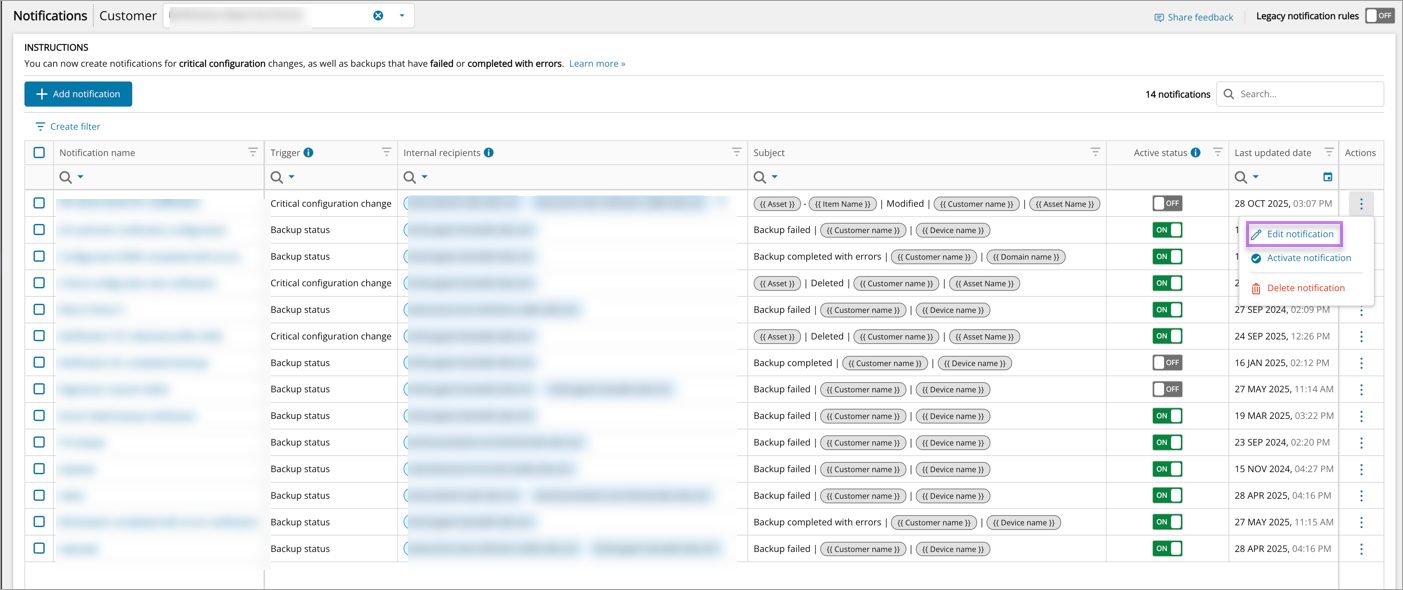
Task: Open the Notification name column filter icon
Action: pos(252,152)
